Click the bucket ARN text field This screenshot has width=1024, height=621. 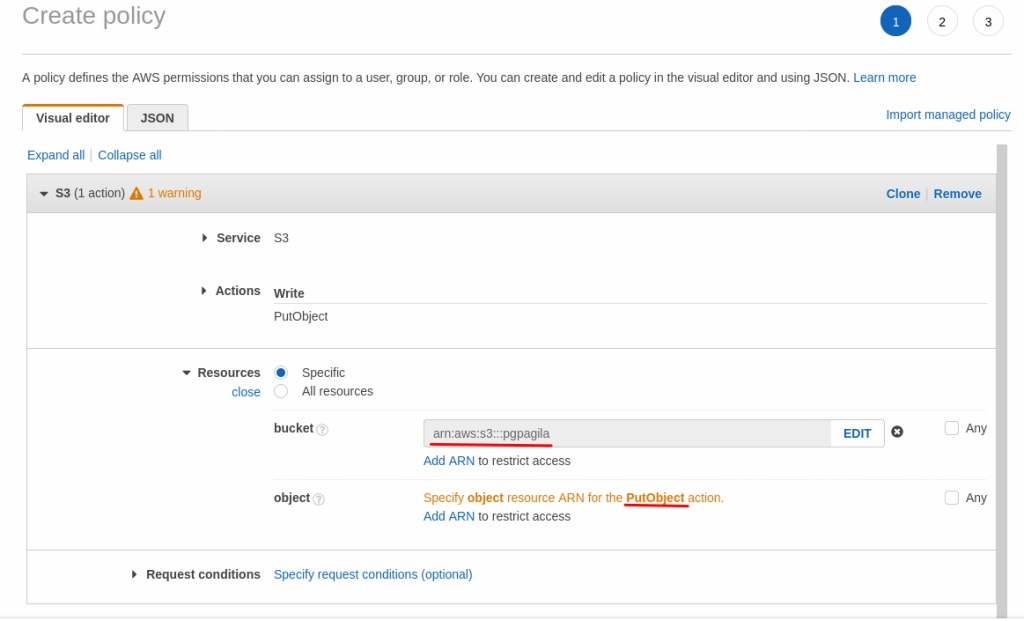(627, 433)
